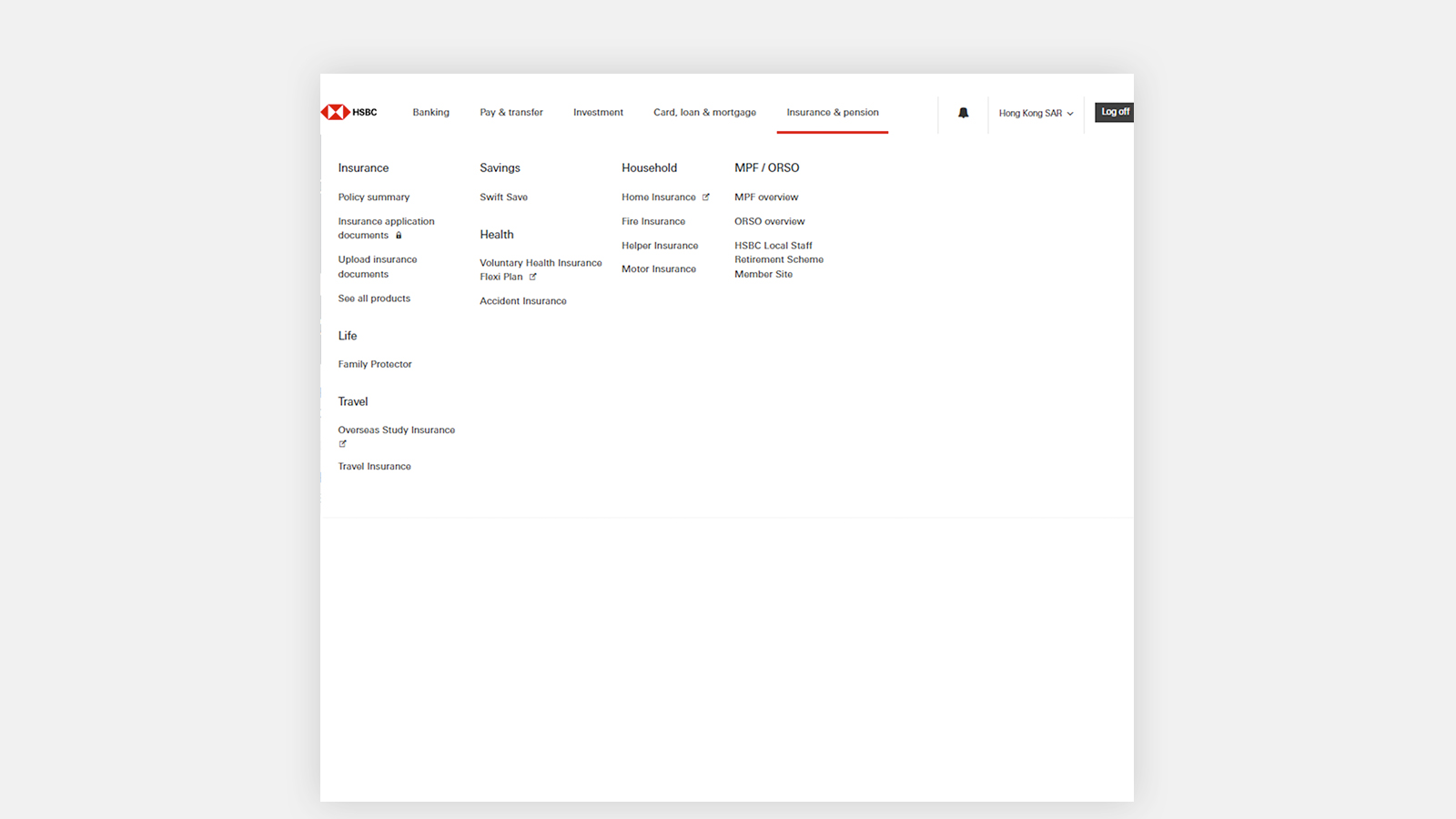This screenshot has height=819, width=1456.
Task: Click the Savings section heading
Action: 500,168
